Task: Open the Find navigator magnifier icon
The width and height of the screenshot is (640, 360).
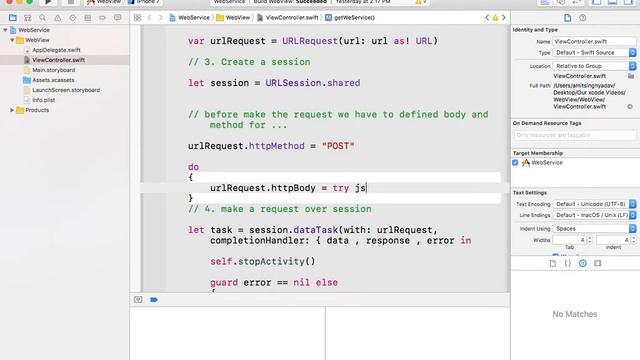Action: [x=42, y=18]
